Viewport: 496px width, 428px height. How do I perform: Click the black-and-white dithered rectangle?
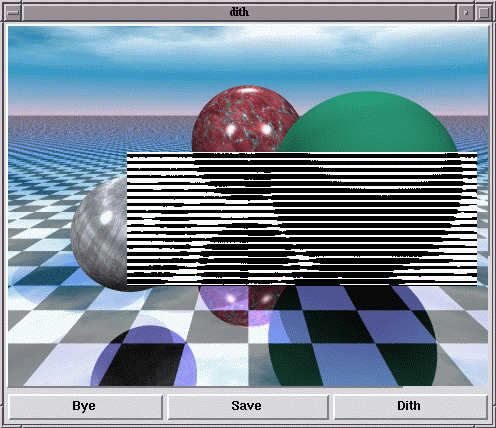pos(302,219)
